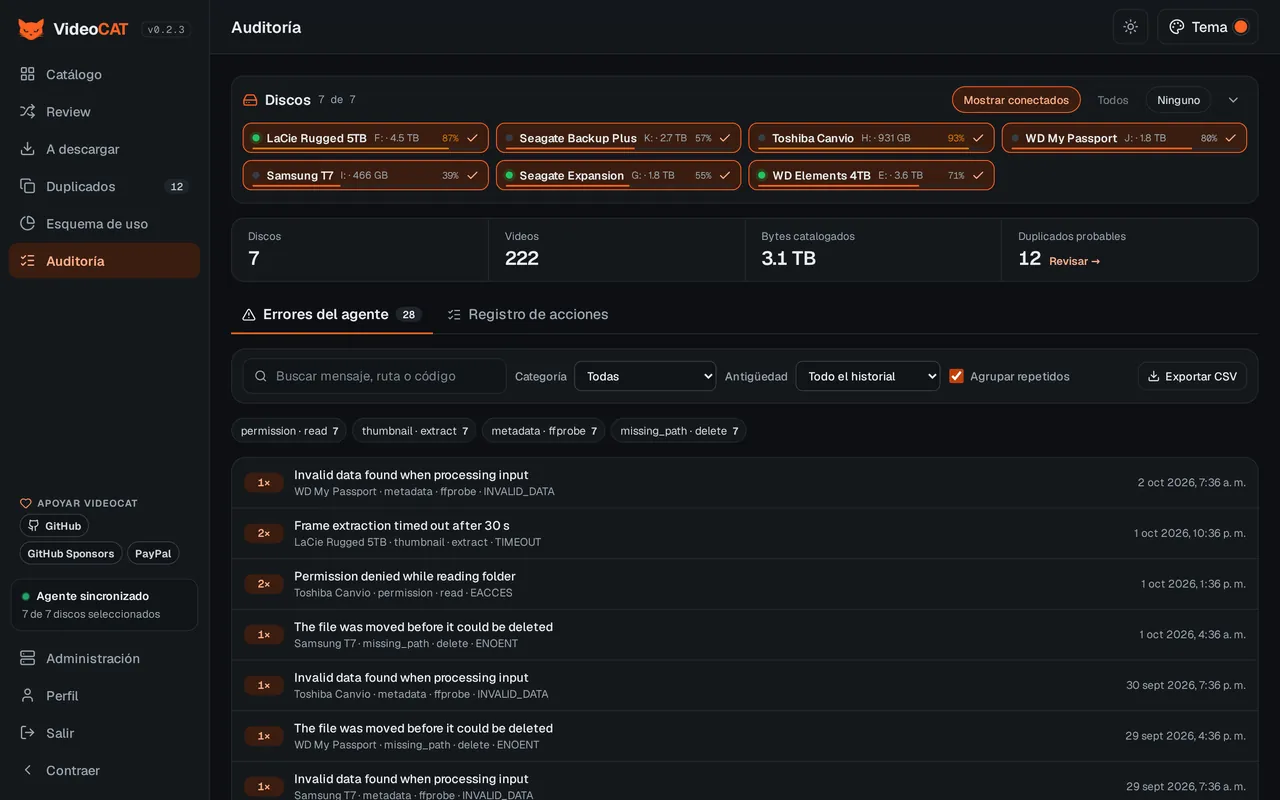Screen dimensions: 1280x800
Task: Switch to the Errores del agente tab
Action: pyautogui.click(x=332, y=314)
